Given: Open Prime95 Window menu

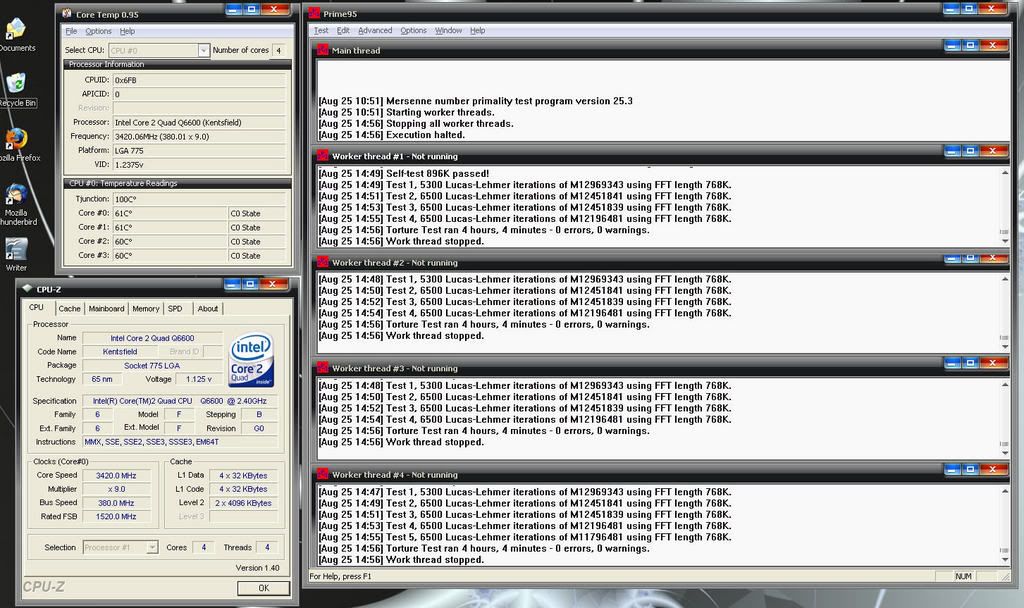Looking at the screenshot, I should (x=449, y=31).
